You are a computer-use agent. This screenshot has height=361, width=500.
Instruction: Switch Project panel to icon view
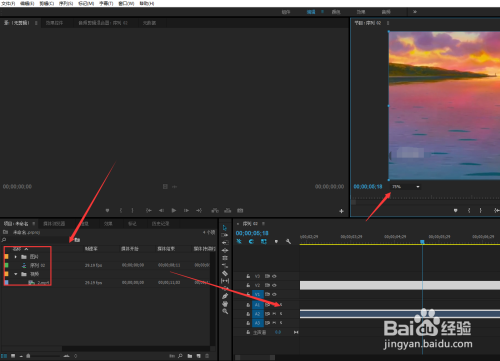click(x=13, y=356)
